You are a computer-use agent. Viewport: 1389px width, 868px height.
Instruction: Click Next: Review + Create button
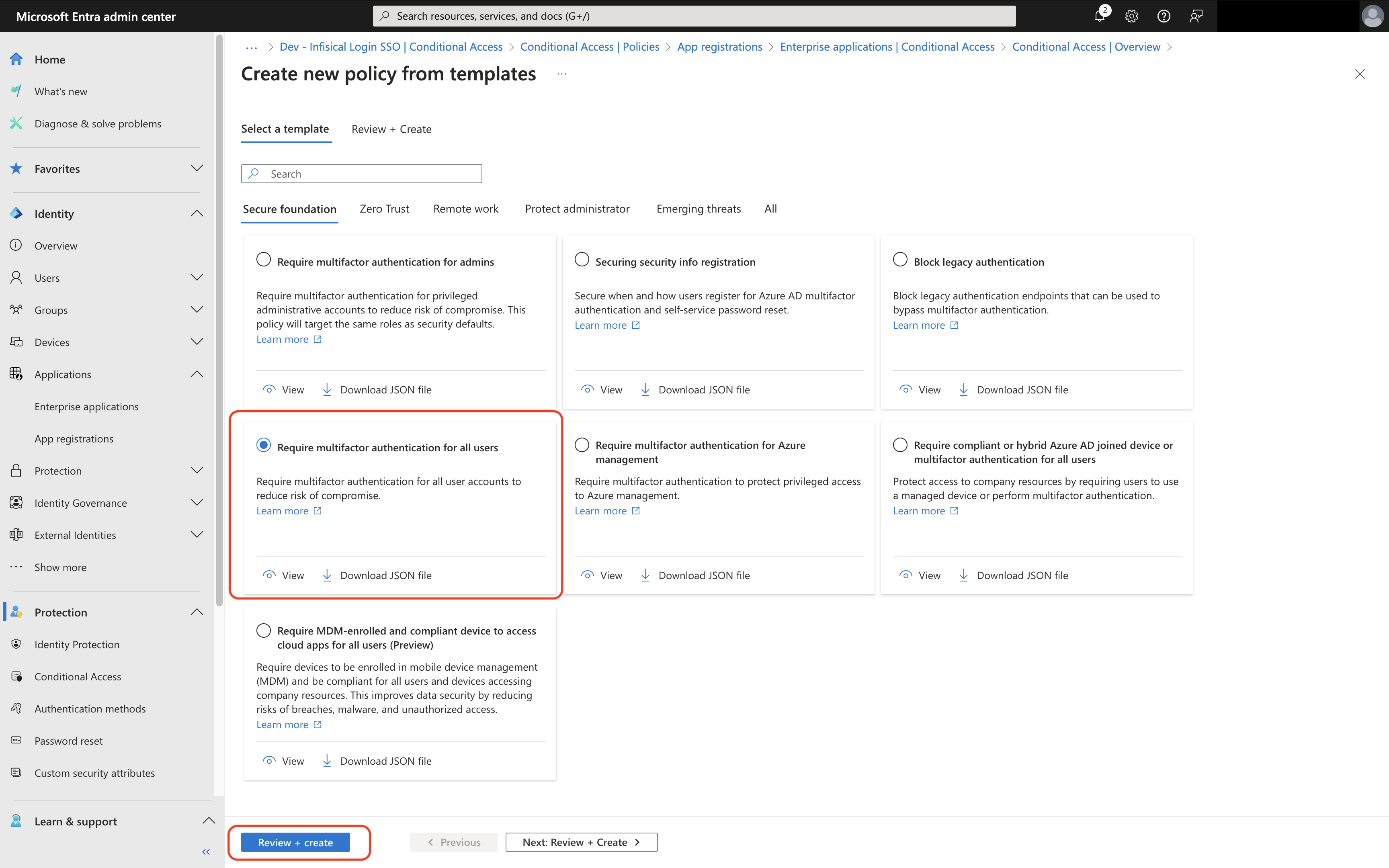click(x=582, y=842)
